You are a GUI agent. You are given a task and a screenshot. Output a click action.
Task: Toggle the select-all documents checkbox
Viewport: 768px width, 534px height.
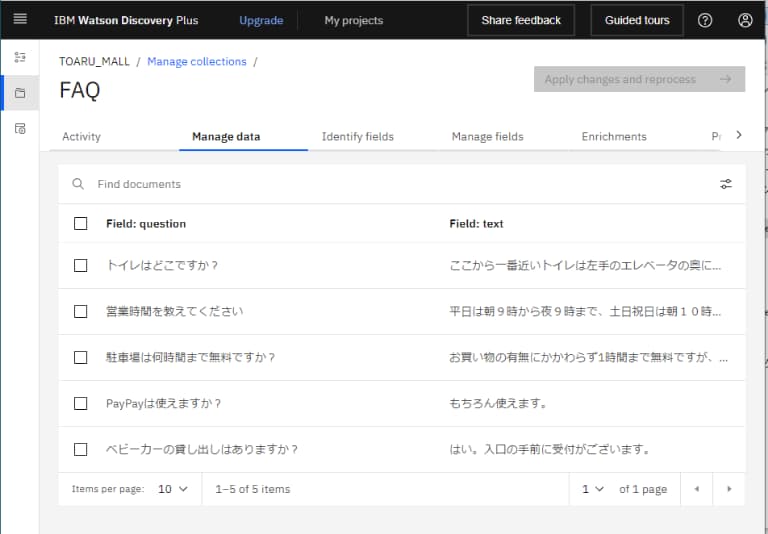click(x=81, y=224)
